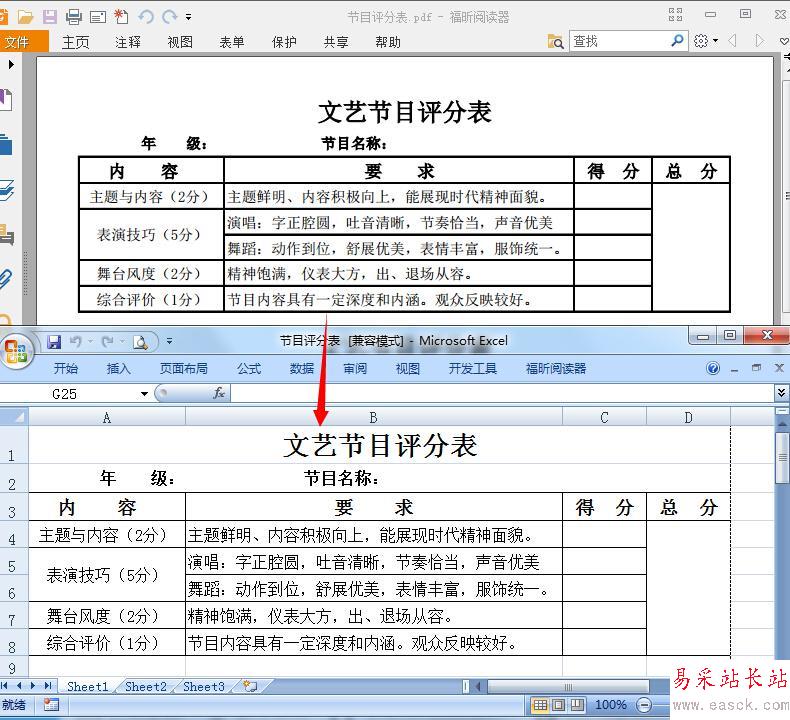790x720 pixels.
Task: Open Excel 视图 ribbon tab
Action: click(x=408, y=369)
